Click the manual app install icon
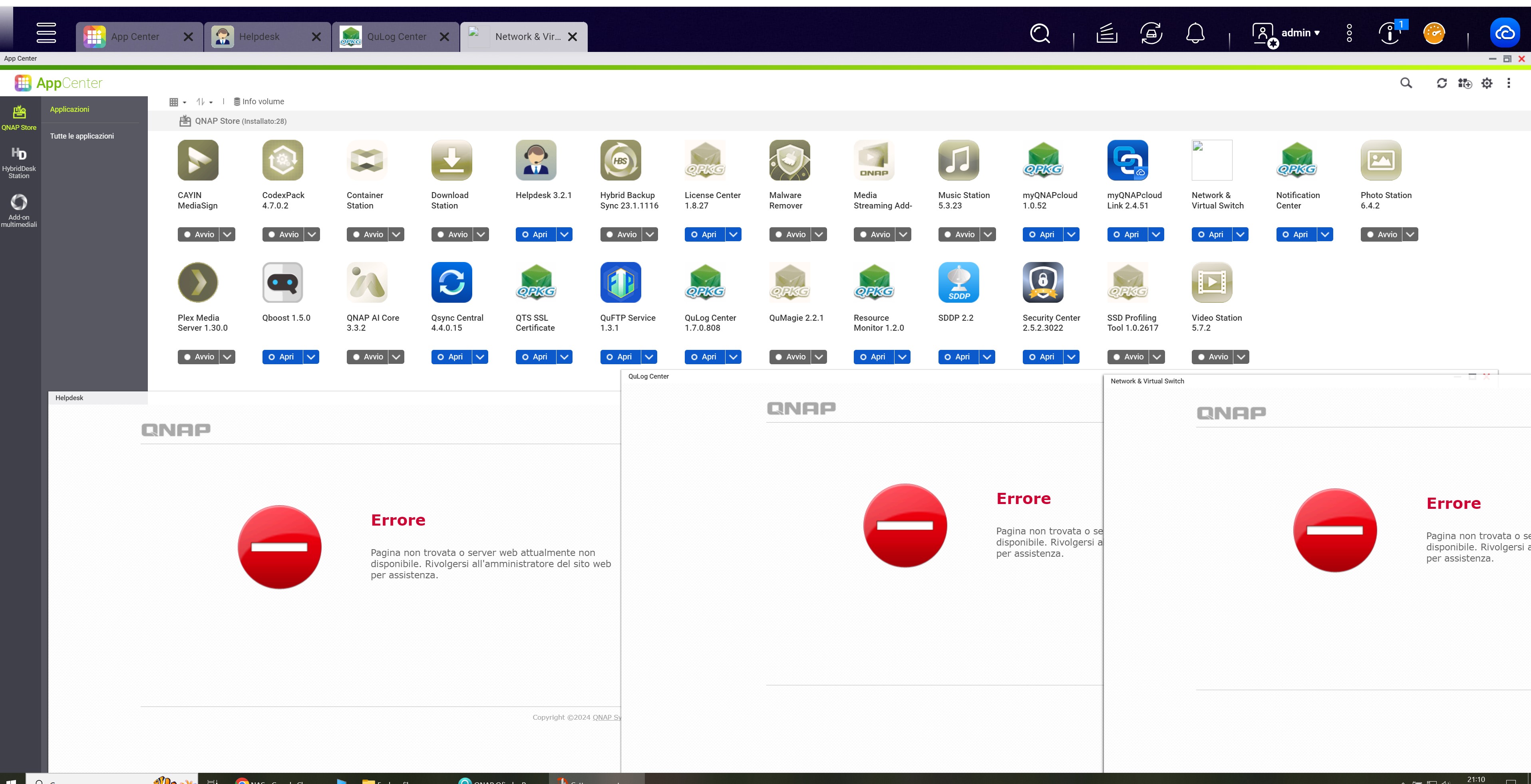1531x784 pixels. pos(1464,83)
